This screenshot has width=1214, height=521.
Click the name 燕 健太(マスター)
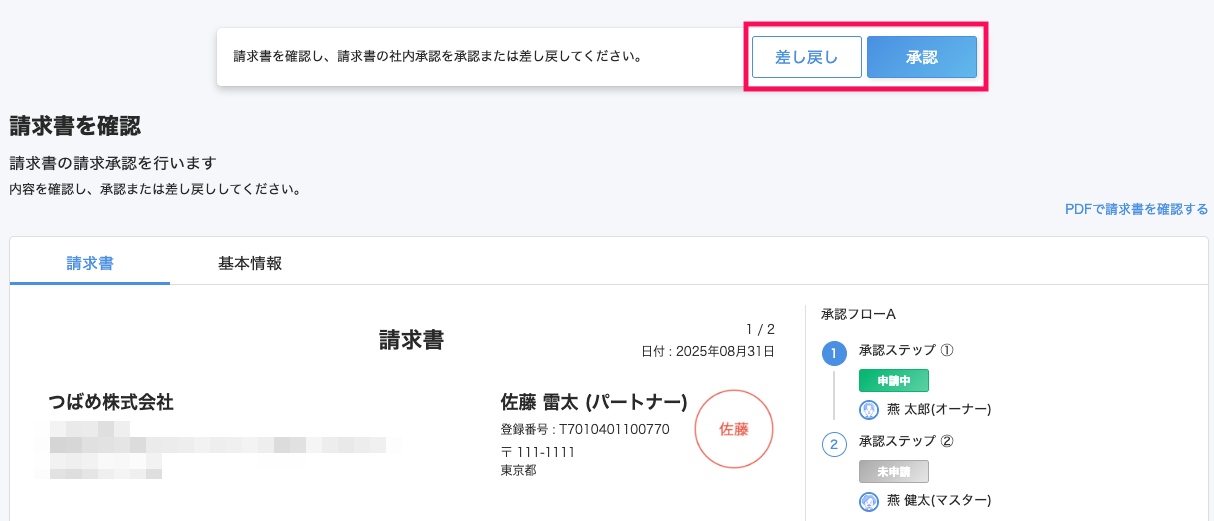click(939, 500)
